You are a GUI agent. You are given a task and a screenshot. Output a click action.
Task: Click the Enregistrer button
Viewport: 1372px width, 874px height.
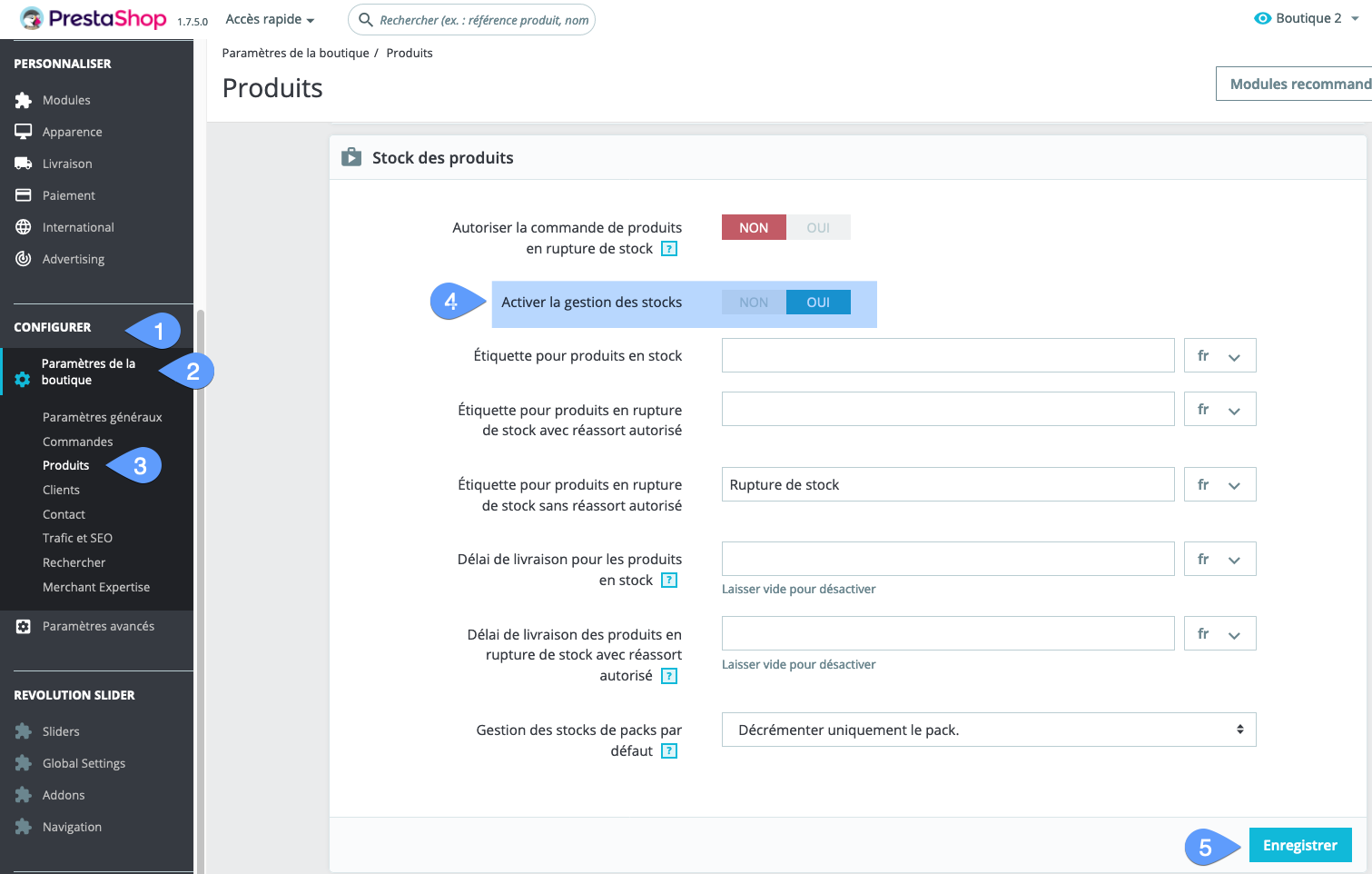point(1299,846)
